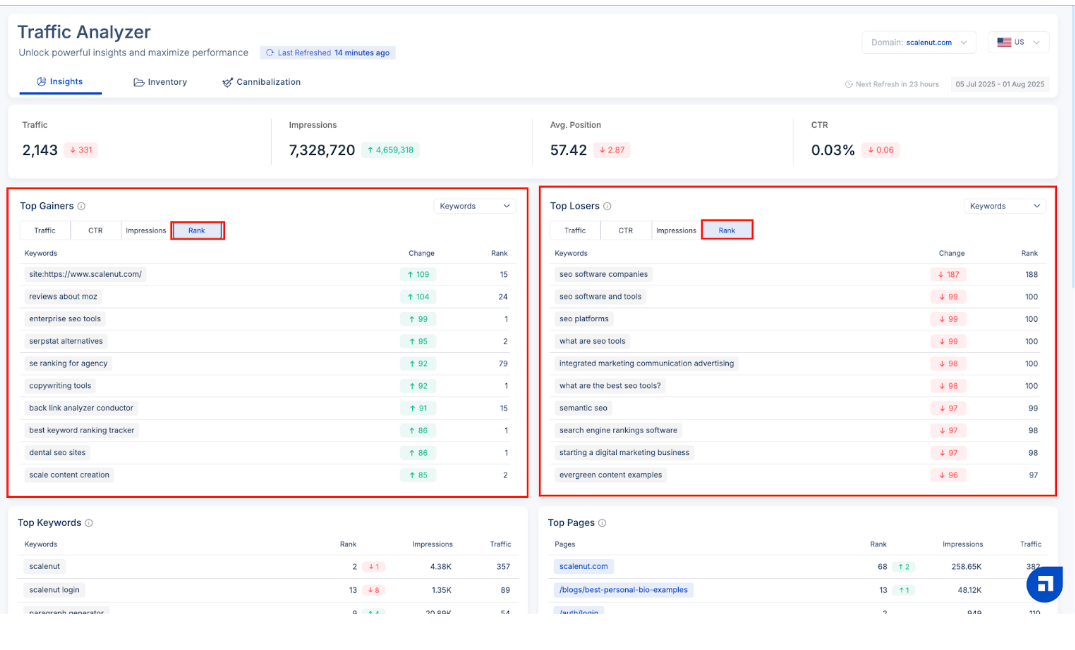1075x650 pixels.
Task: Open Keywords dropdown in Top Gainers
Action: (x=476, y=206)
